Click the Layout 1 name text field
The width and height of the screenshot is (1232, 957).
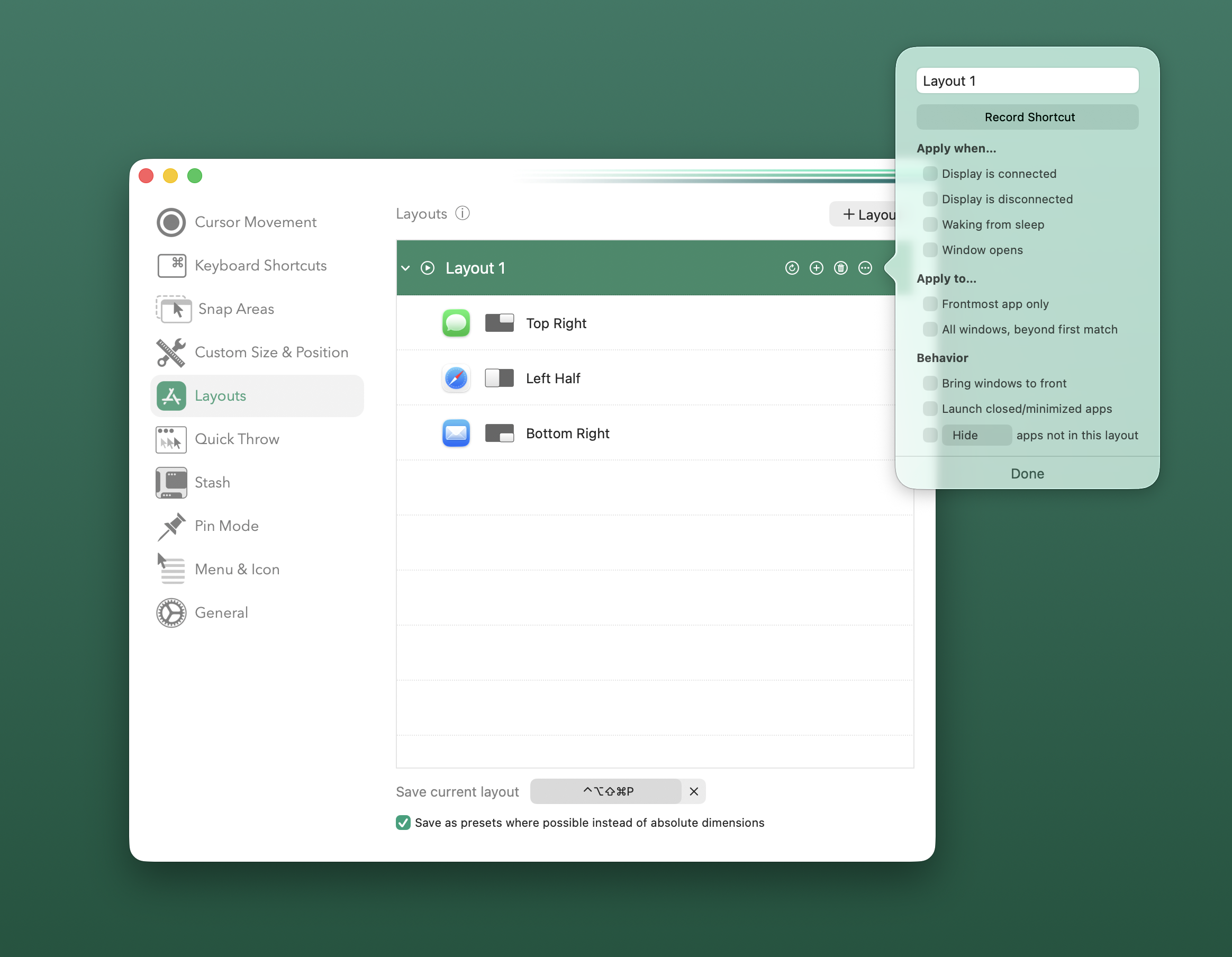pos(1027,82)
